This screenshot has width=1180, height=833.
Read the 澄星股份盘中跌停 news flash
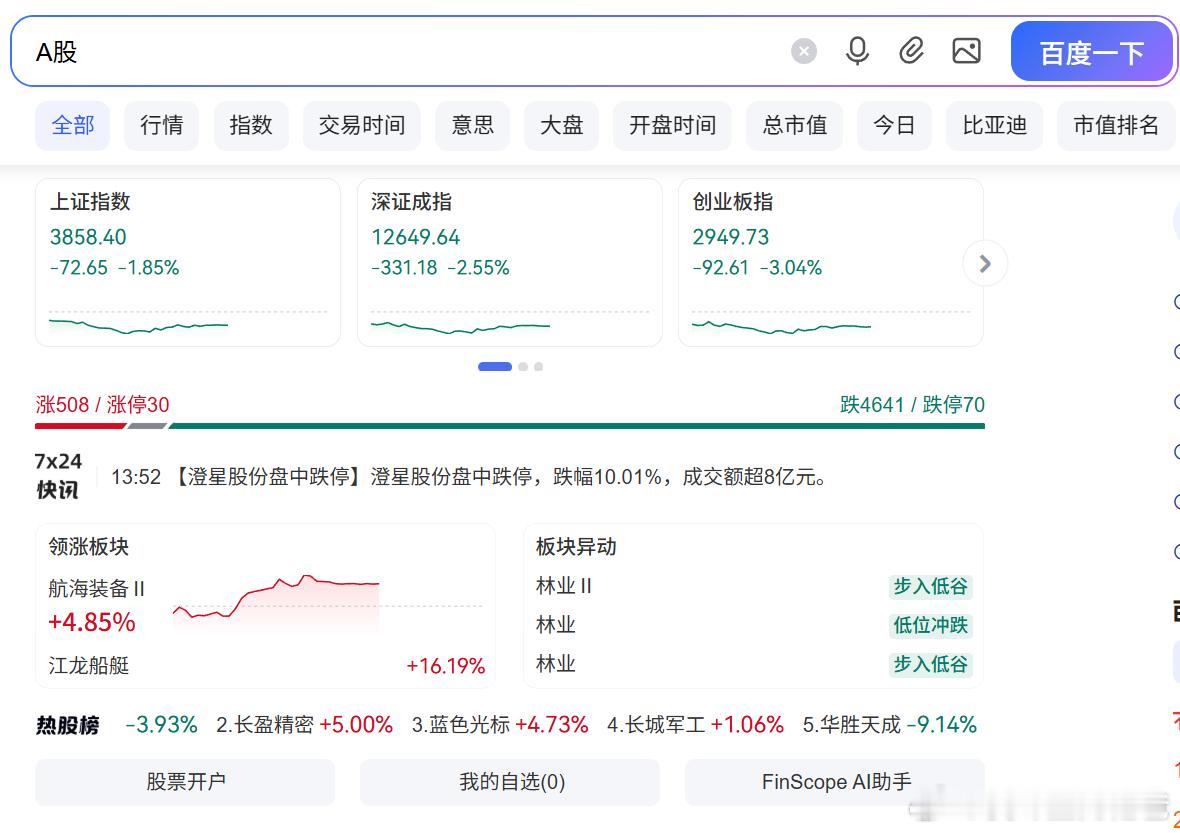pyautogui.click(x=469, y=477)
